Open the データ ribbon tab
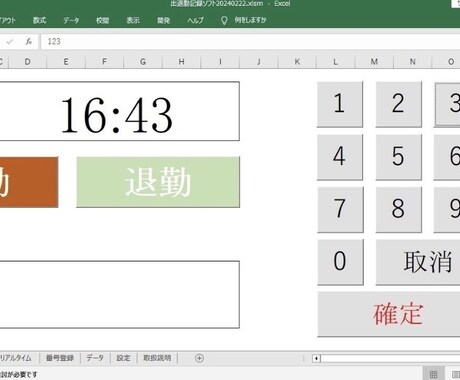The image size is (460, 380). (x=71, y=20)
